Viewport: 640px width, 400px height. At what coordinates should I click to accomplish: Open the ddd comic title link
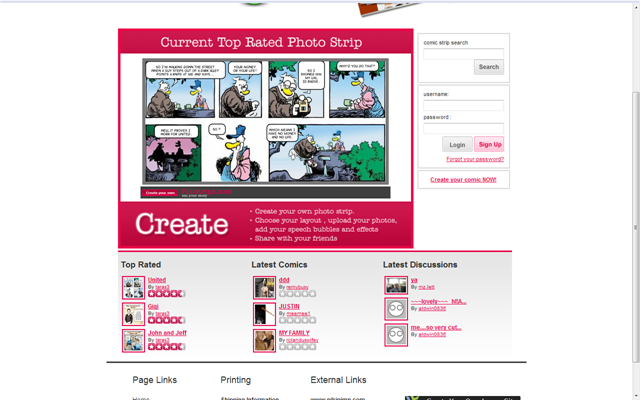284,280
